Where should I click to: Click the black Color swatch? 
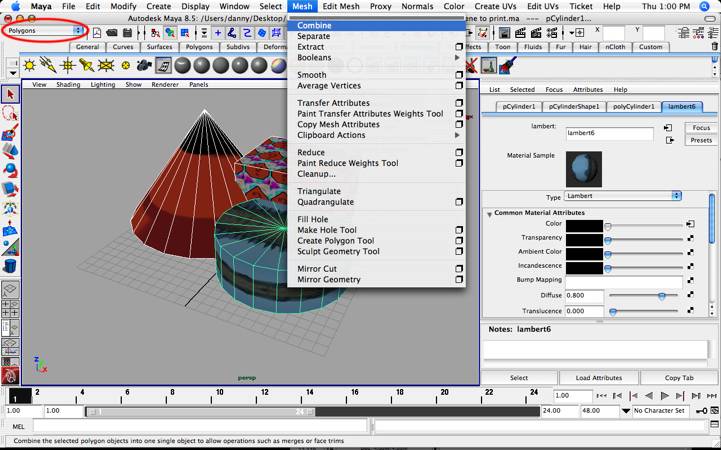tap(584, 226)
